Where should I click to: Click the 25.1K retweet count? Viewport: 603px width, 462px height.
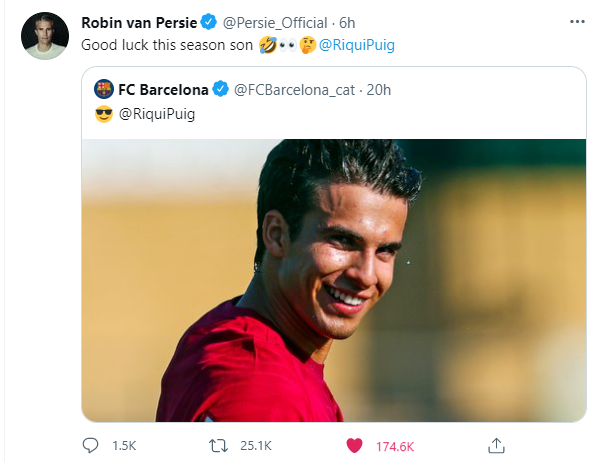(257, 444)
